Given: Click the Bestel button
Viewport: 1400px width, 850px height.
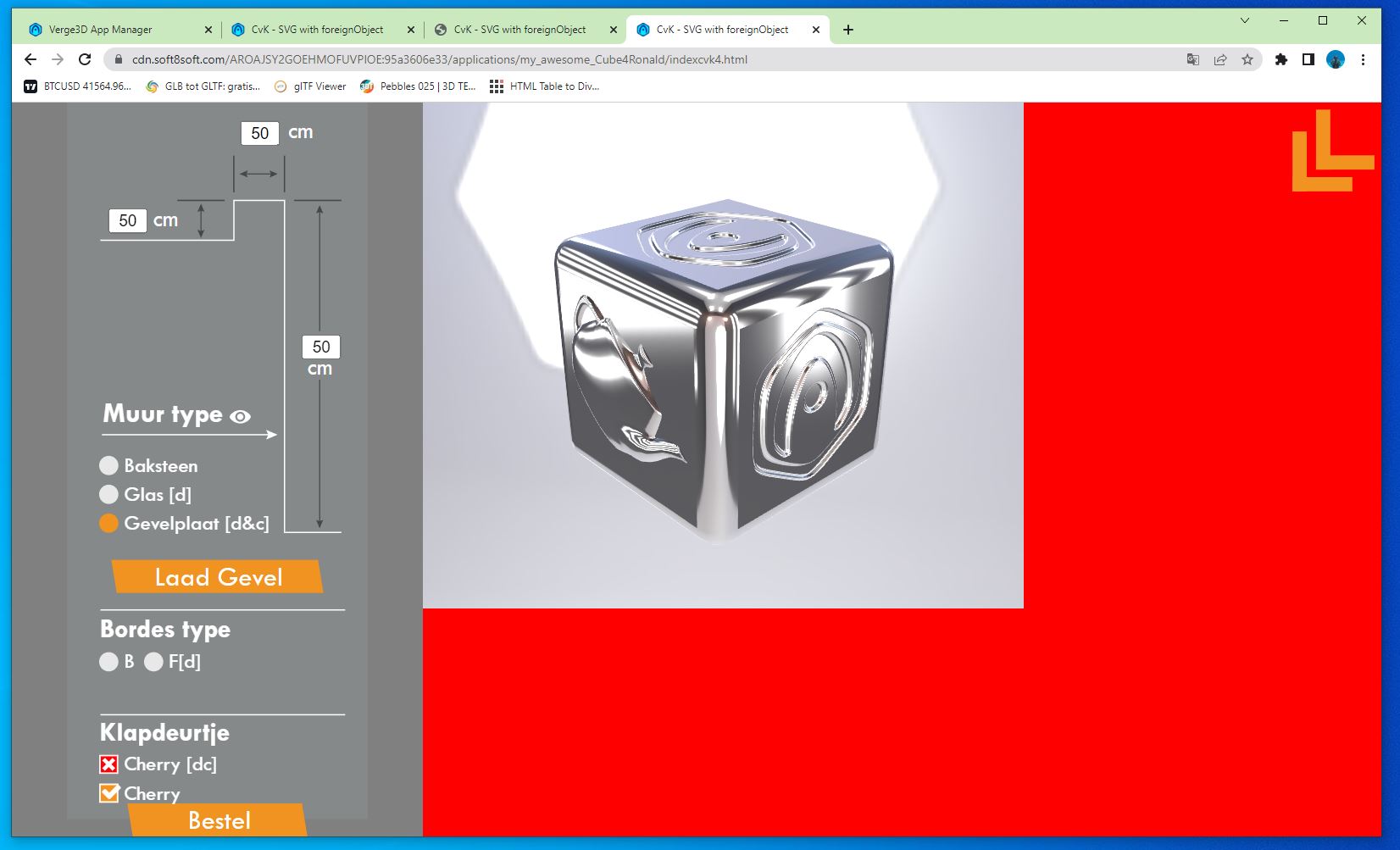Looking at the screenshot, I should click(x=218, y=820).
